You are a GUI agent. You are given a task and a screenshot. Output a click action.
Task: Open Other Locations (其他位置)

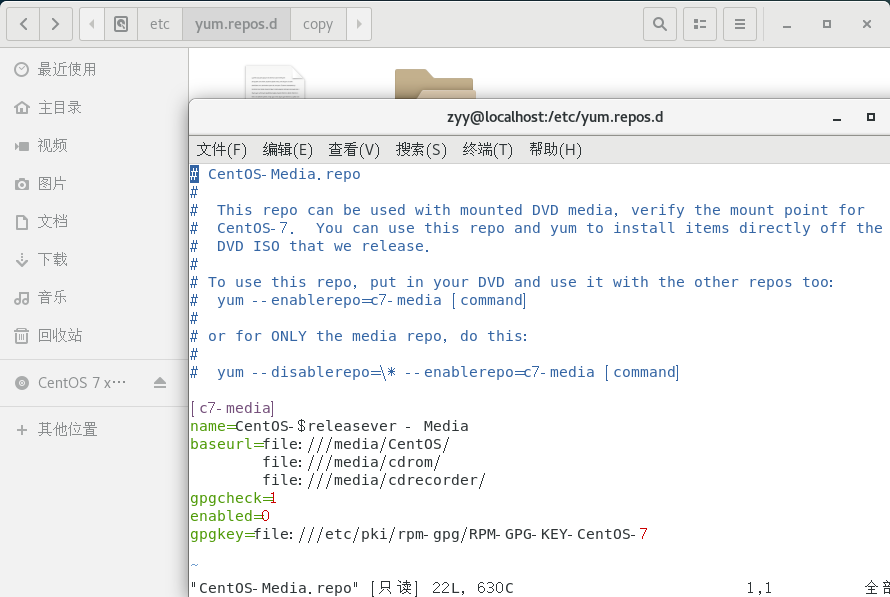point(94,430)
